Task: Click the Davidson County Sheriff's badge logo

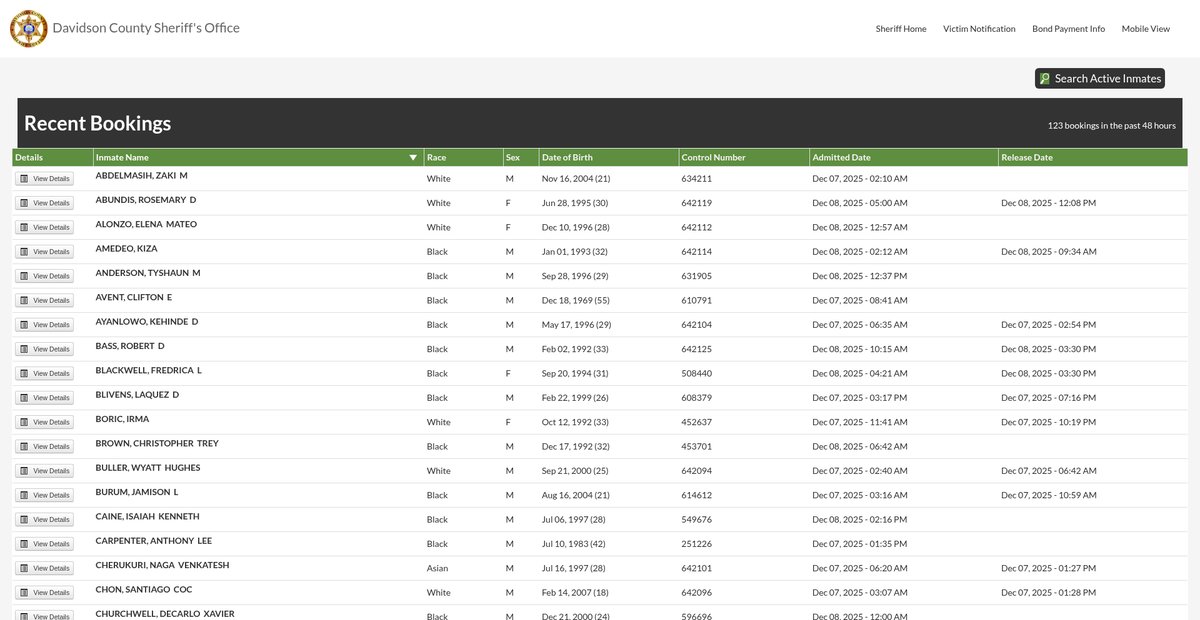Action: click(28, 28)
